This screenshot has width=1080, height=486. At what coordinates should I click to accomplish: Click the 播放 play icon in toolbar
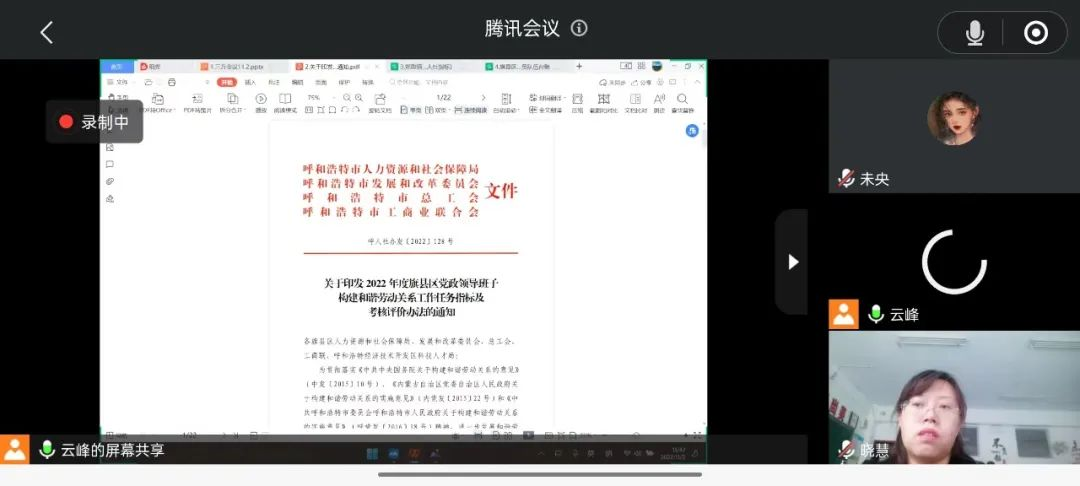click(x=261, y=99)
